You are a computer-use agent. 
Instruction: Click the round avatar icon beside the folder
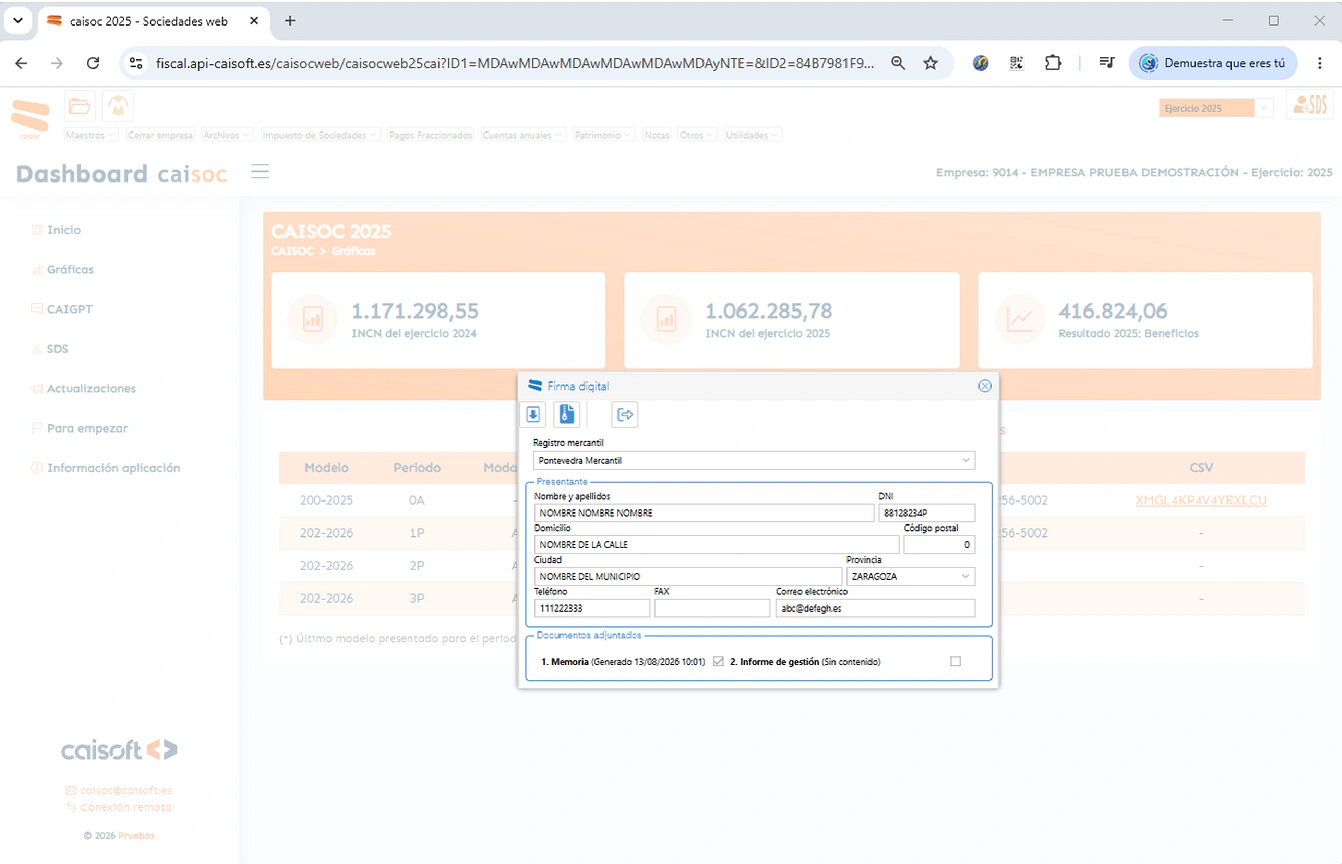(x=119, y=106)
